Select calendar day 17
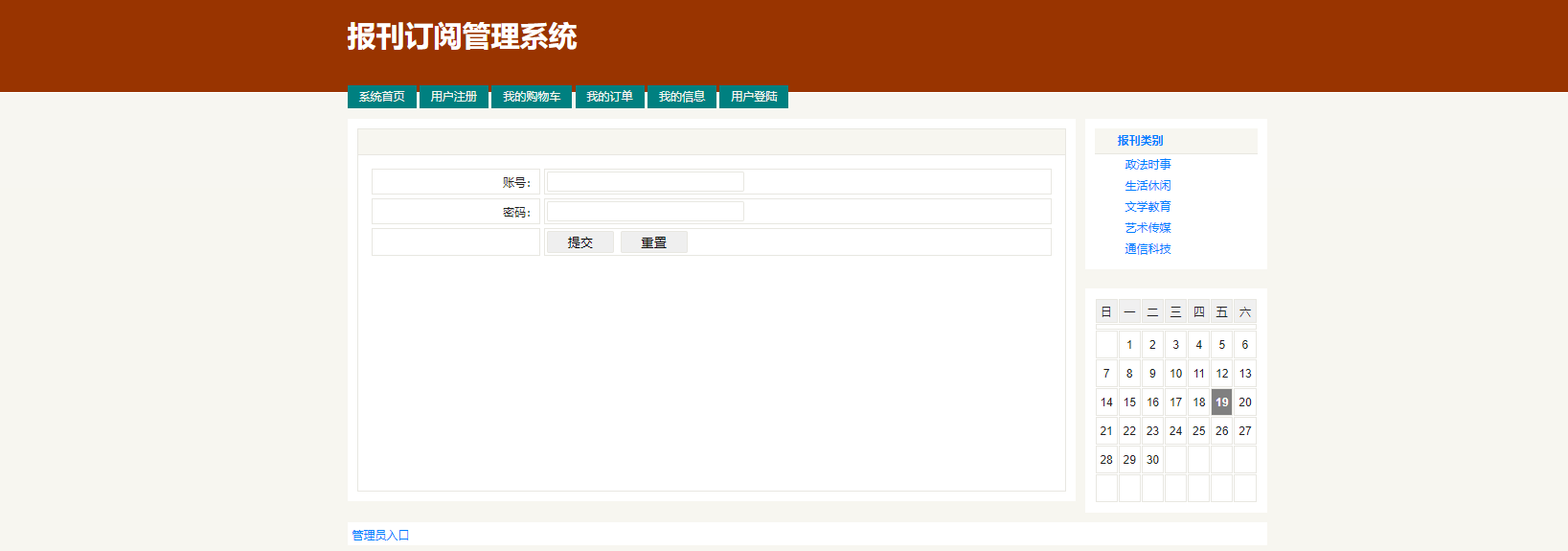 pos(1175,402)
